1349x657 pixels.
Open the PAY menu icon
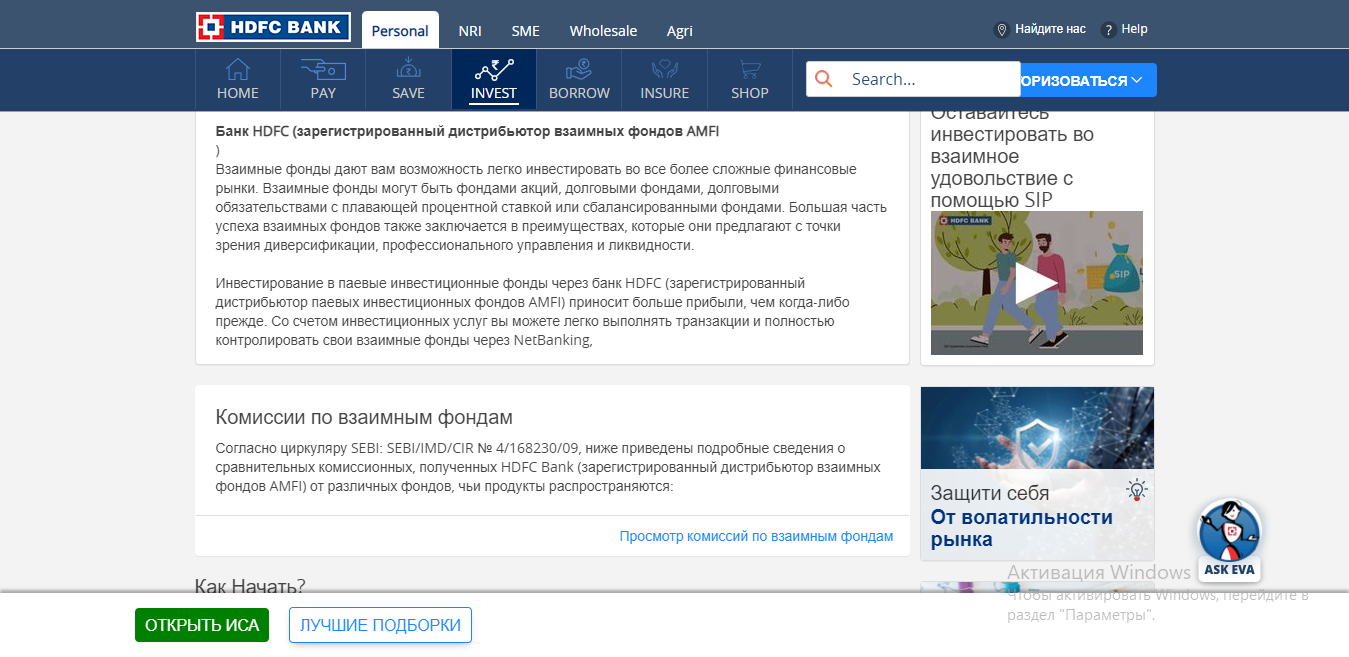point(323,70)
